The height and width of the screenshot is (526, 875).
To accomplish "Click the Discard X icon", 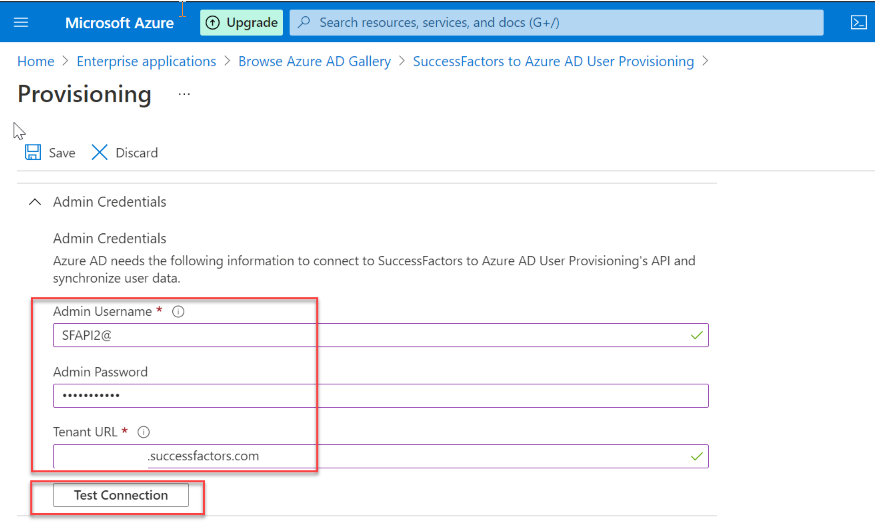I will coord(99,152).
